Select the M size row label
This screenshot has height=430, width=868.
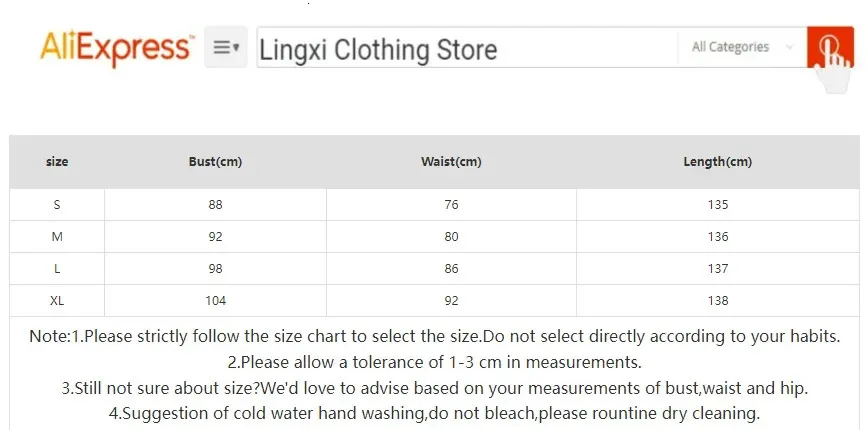[57, 237]
